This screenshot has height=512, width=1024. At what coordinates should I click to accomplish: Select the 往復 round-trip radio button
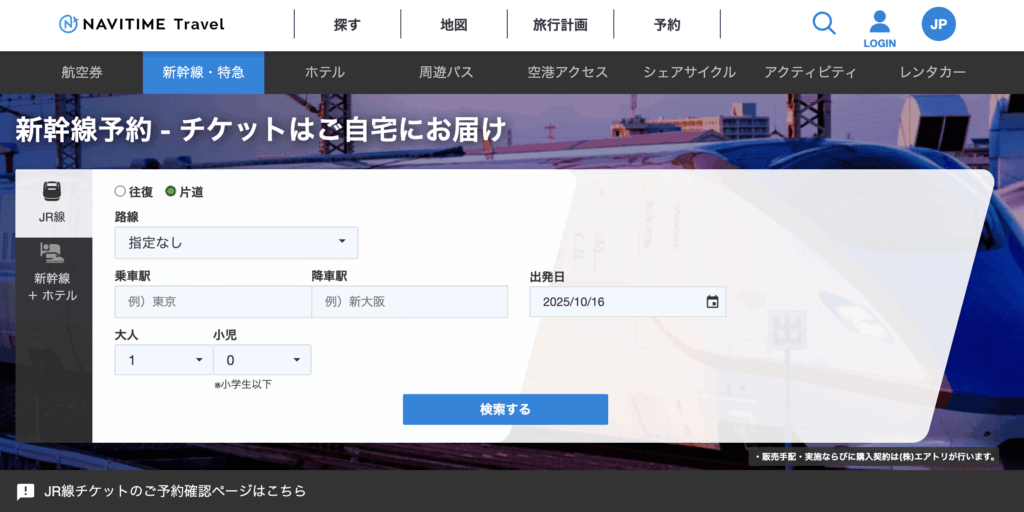121,191
